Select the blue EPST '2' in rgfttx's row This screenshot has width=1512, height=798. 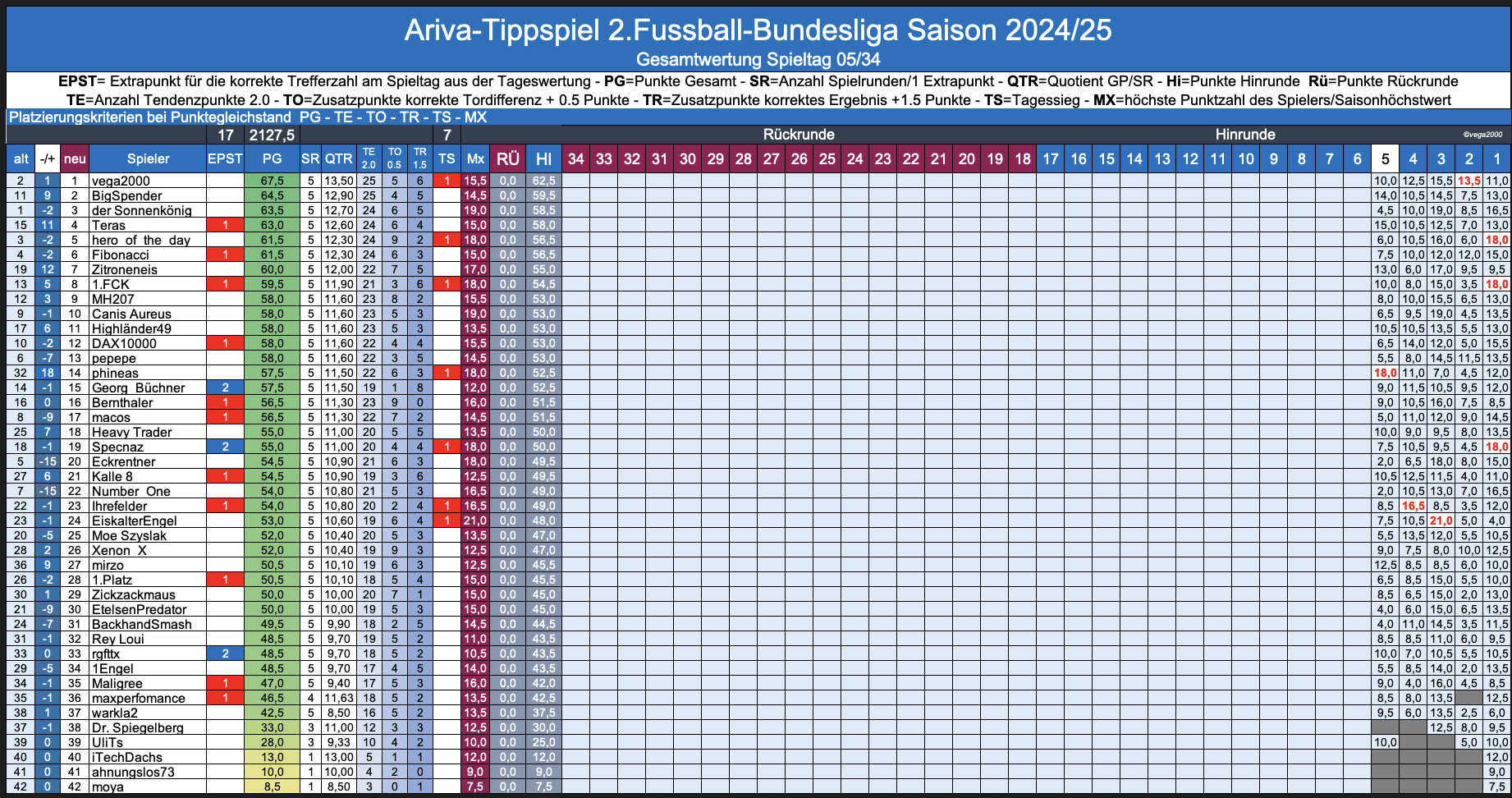[225, 654]
